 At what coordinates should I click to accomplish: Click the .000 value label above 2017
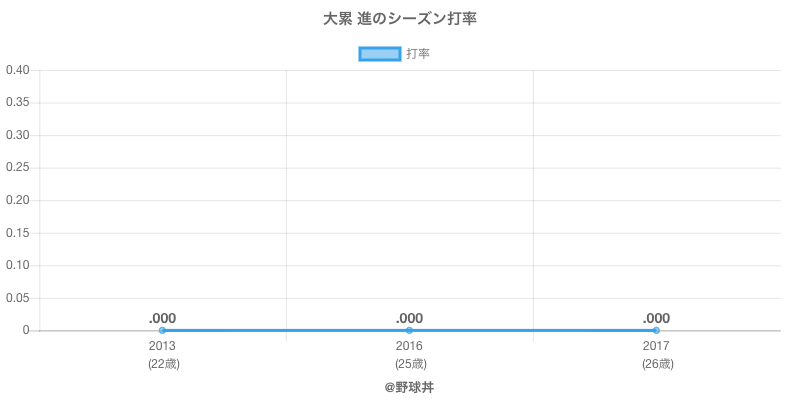pyautogui.click(x=656, y=318)
